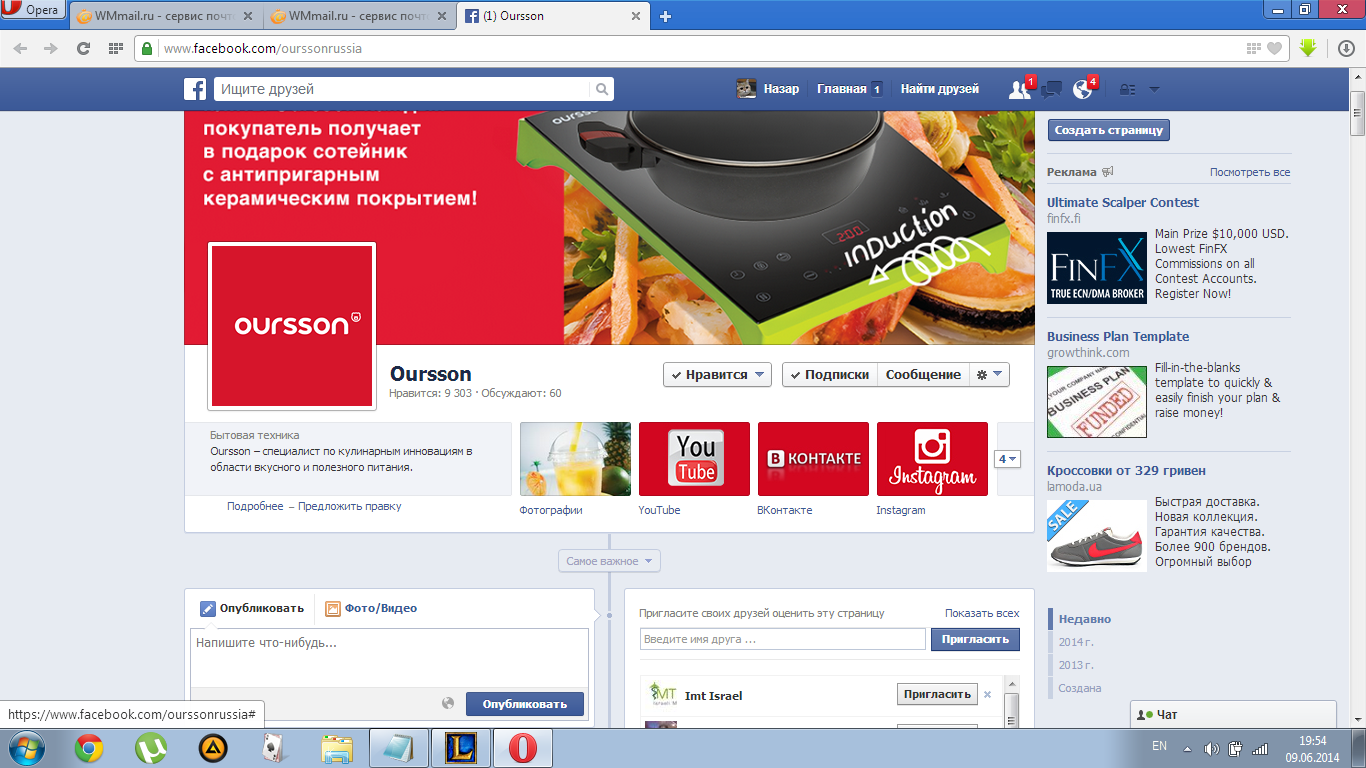Open Windows Start button

coord(25,748)
